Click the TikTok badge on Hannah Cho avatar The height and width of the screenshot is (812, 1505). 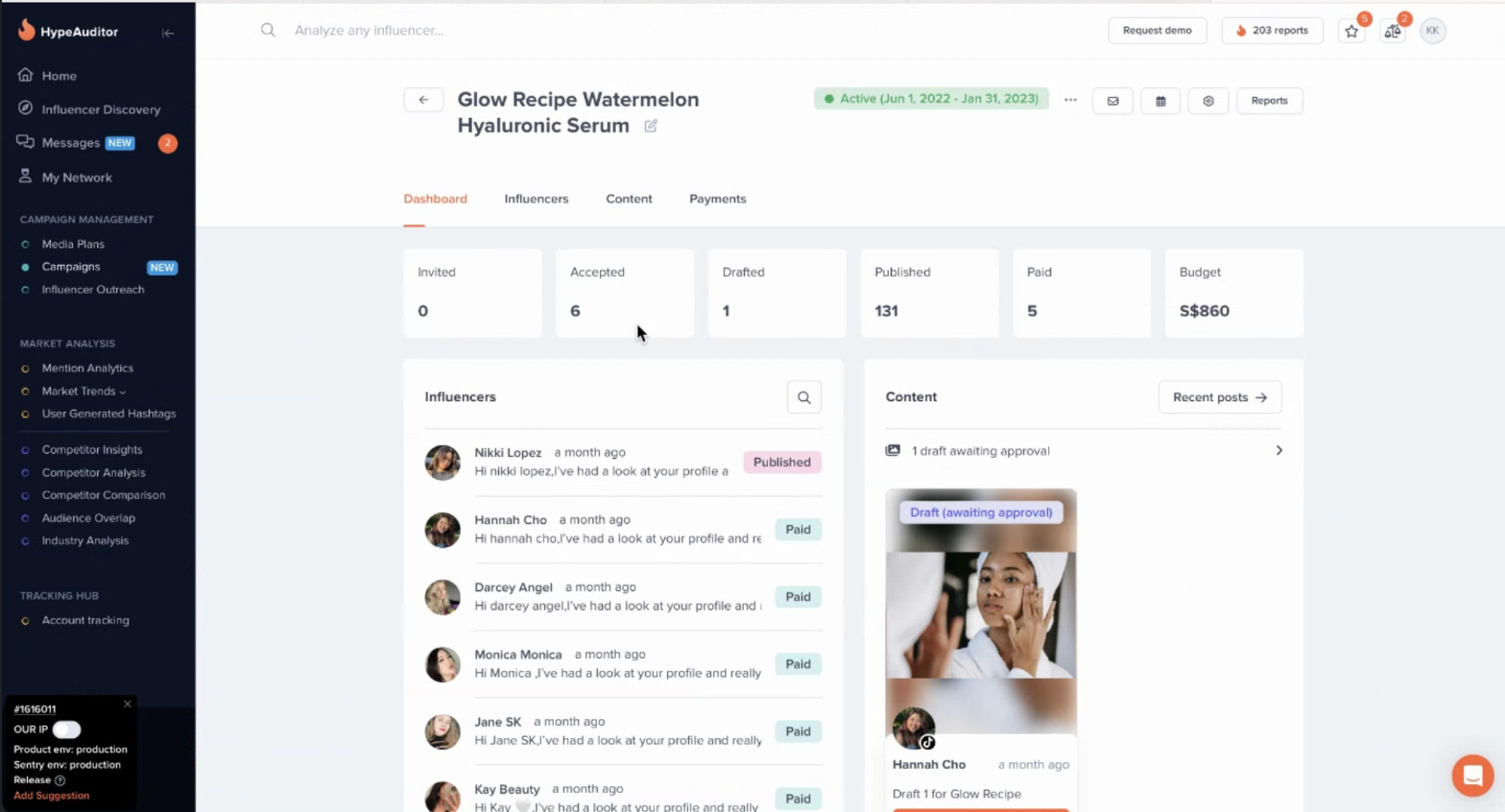click(927, 742)
